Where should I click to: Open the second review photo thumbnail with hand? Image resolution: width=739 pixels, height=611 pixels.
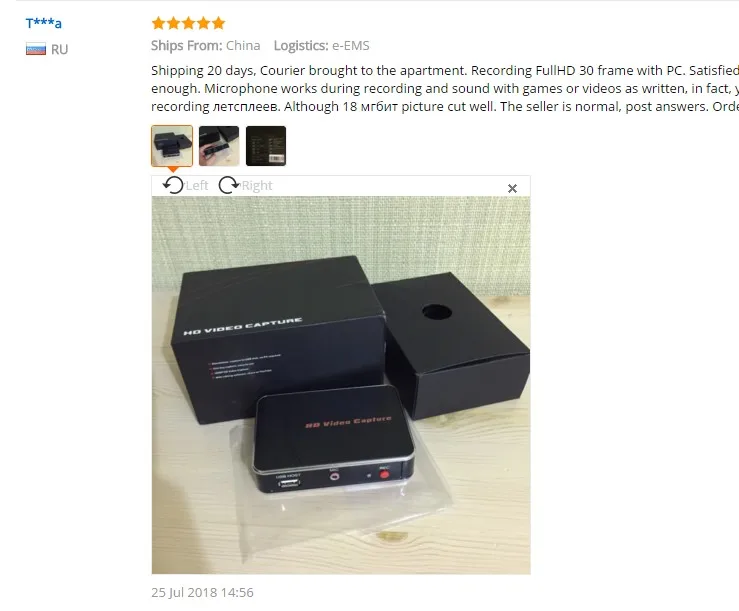tap(219, 146)
